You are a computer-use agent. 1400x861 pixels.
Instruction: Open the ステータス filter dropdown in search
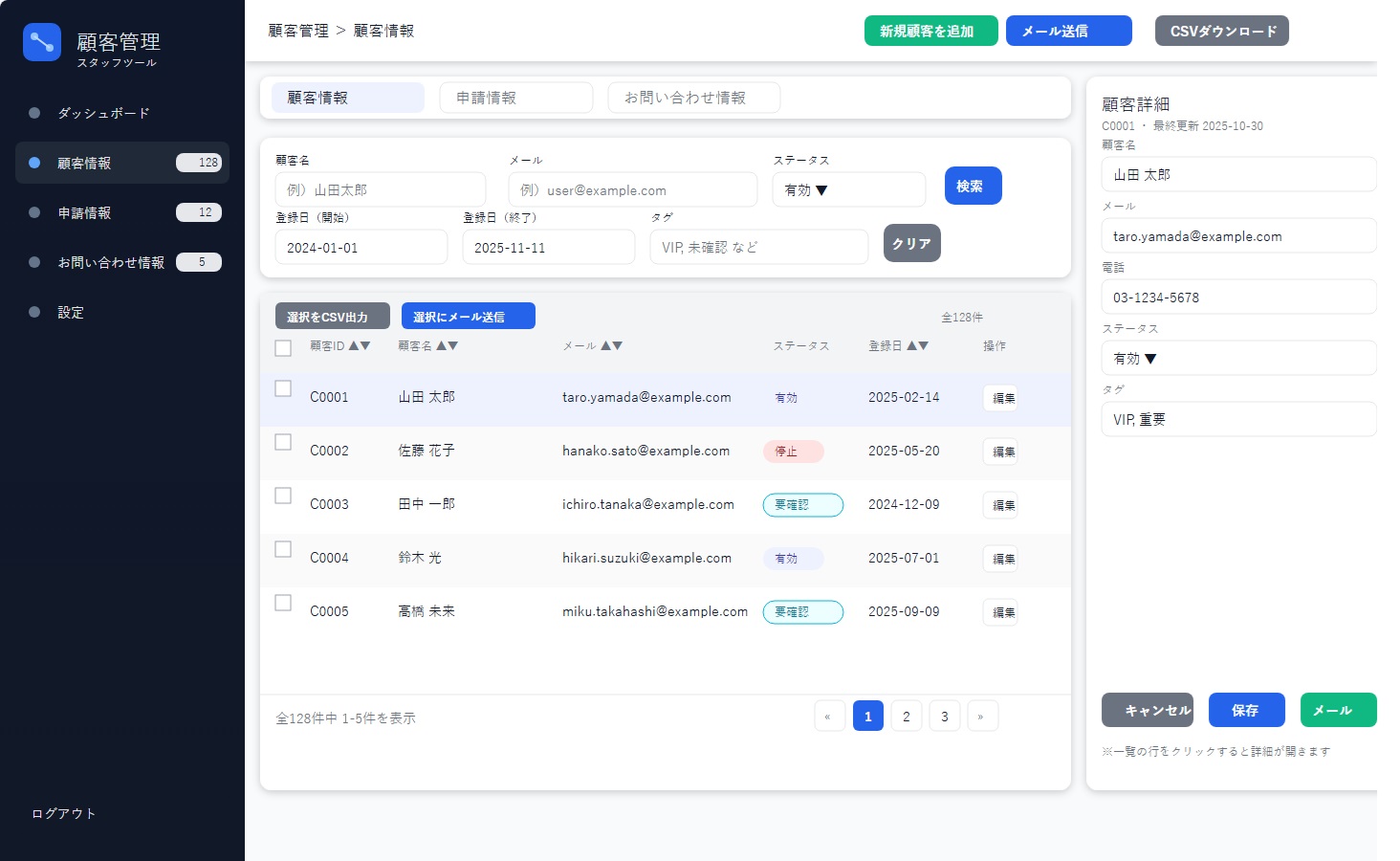[x=848, y=189]
